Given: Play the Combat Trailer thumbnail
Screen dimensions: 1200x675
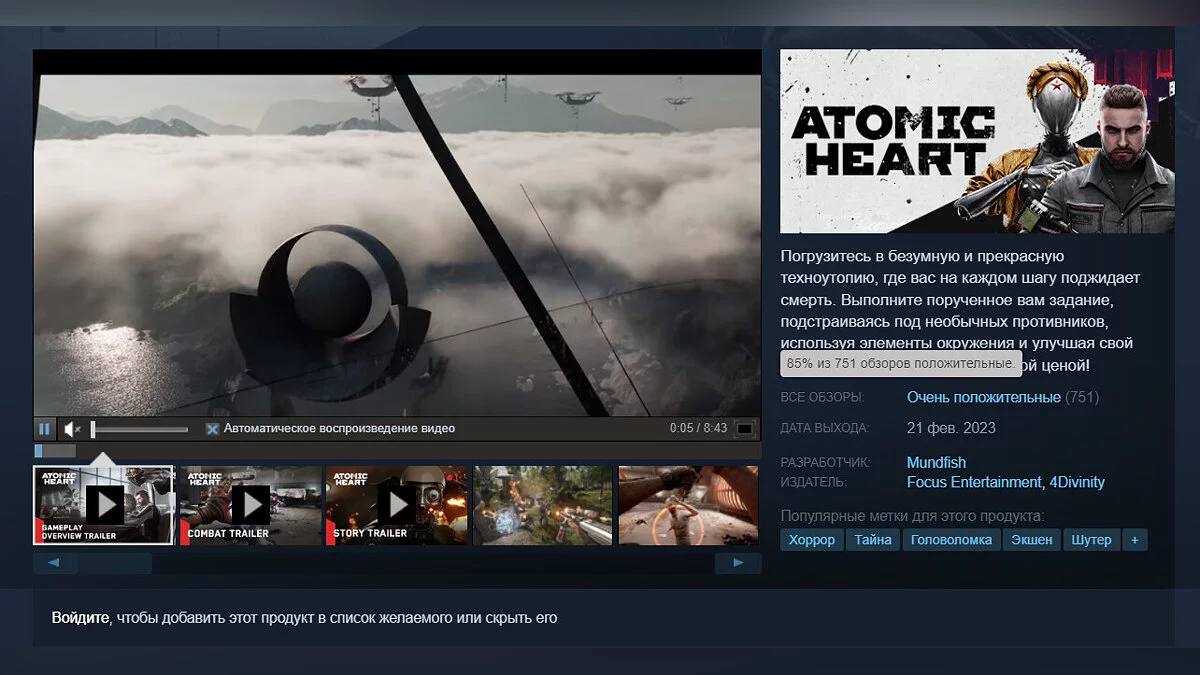Looking at the screenshot, I should [250, 505].
